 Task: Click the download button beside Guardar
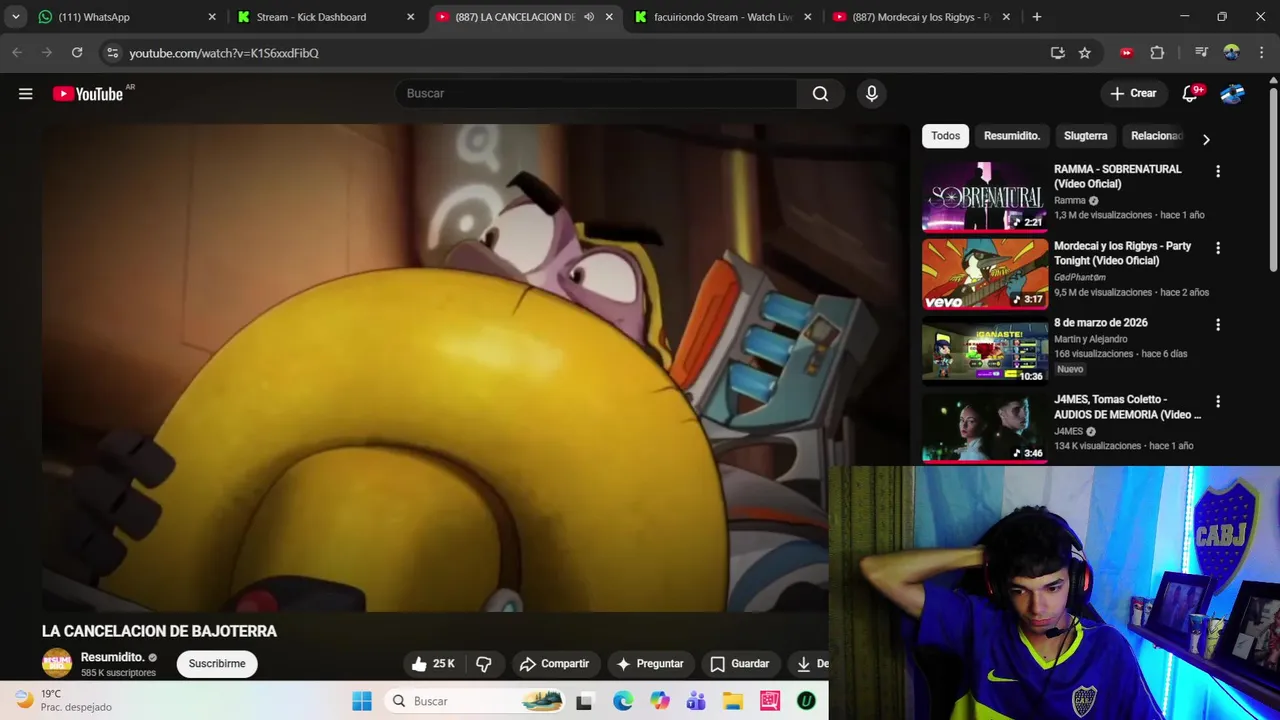coord(809,664)
